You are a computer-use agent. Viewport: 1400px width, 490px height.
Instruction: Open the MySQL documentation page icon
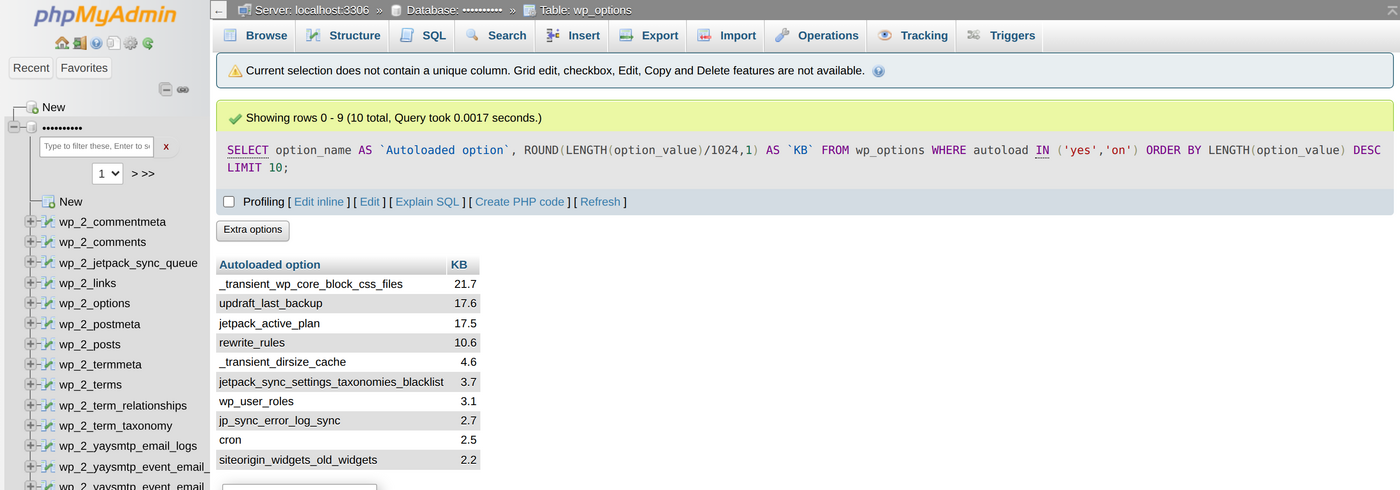tap(113, 43)
